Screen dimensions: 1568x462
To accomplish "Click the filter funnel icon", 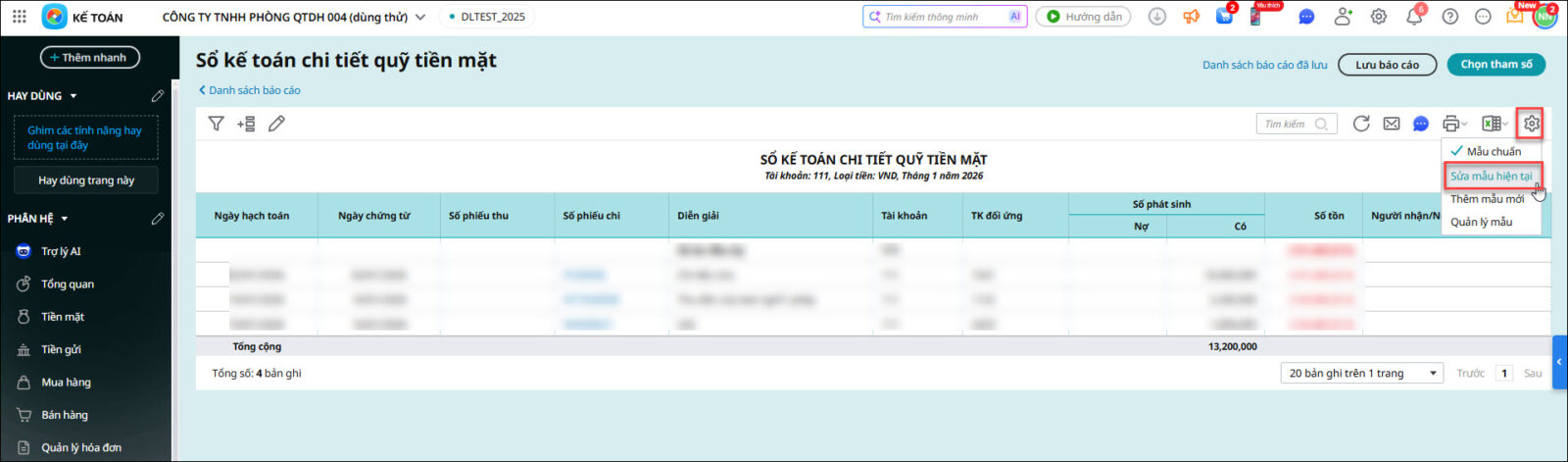I will click(x=217, y=124).
